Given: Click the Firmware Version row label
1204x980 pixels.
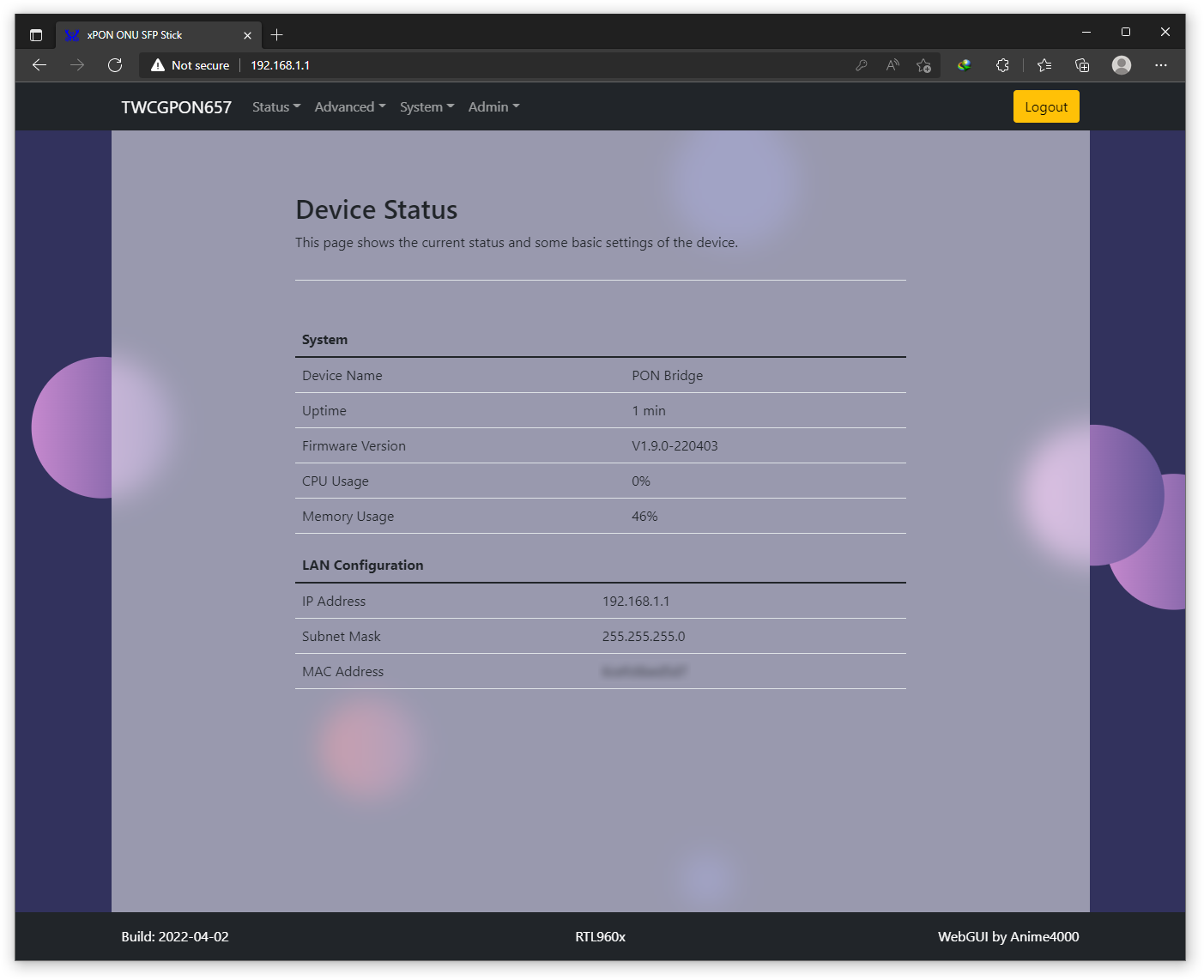Looking at the screenshot, I should point(354,446).
